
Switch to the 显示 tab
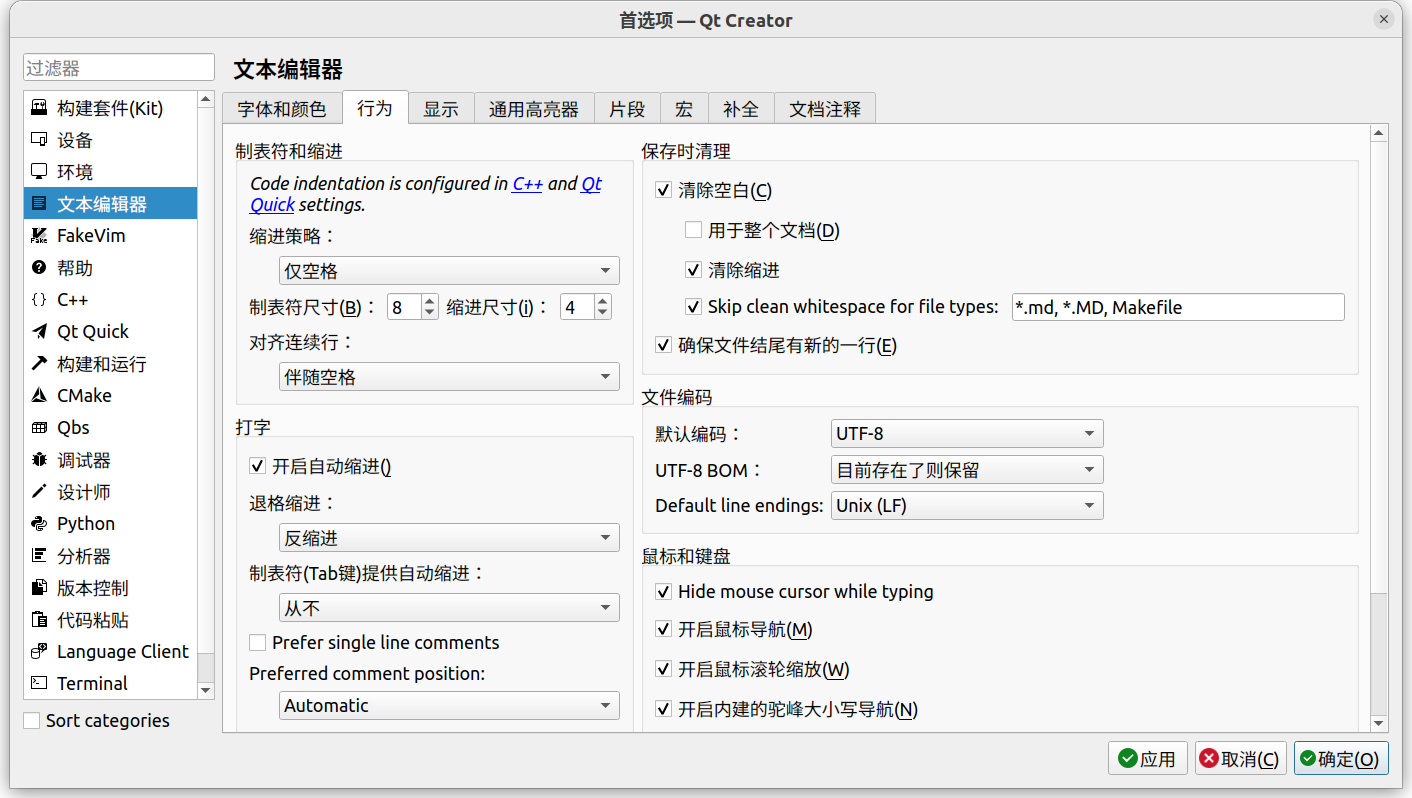[441, 109]
